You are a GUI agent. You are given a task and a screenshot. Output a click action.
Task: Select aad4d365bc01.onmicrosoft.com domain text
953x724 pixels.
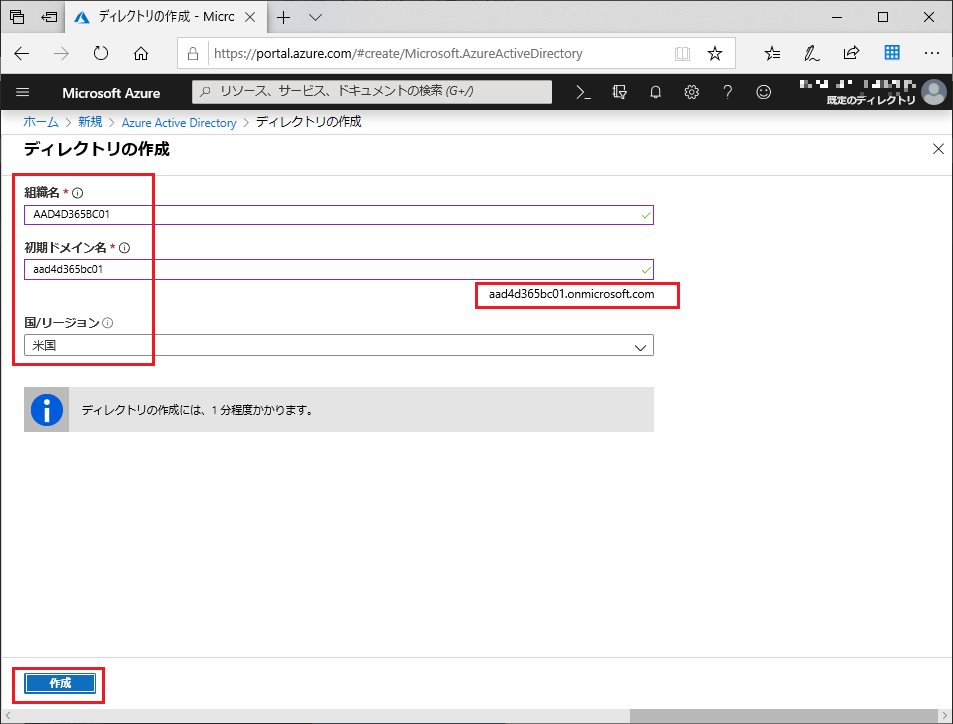(571, 294)
